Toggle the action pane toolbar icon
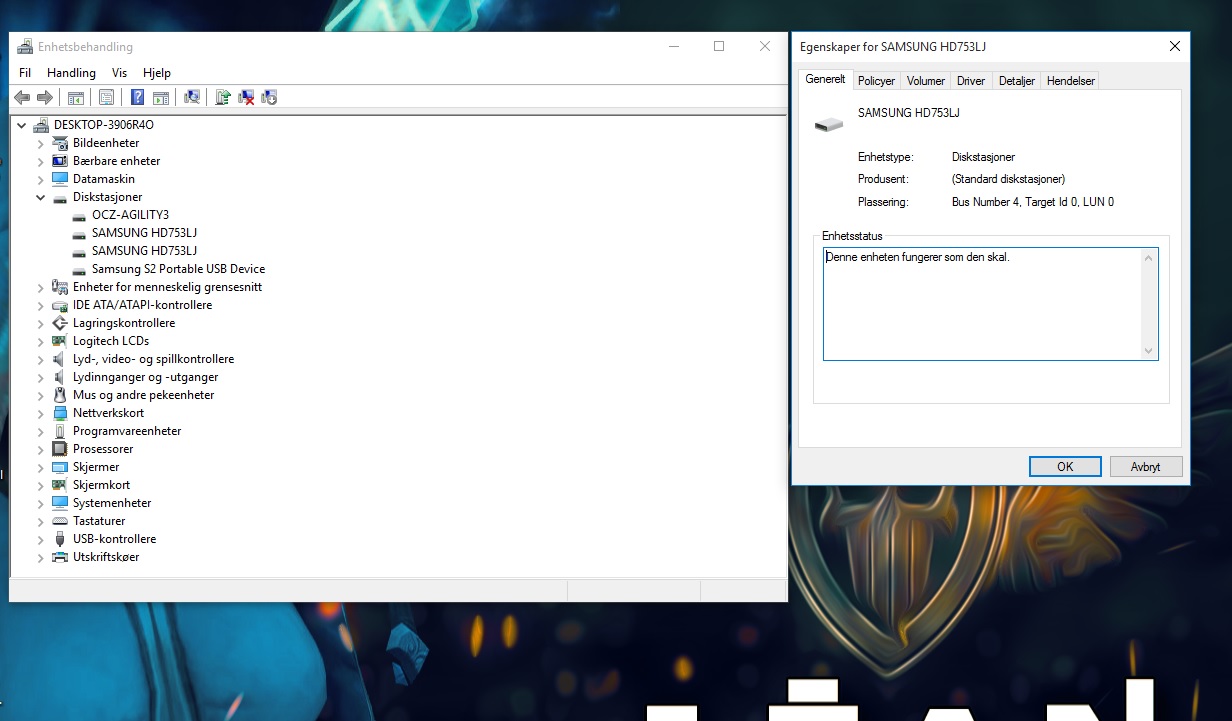 [160, 97]
